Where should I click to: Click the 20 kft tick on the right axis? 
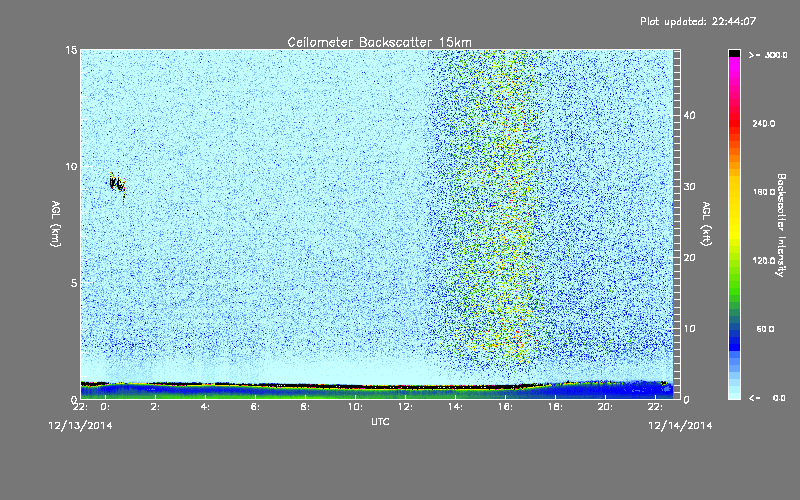(x=689, y=258)
